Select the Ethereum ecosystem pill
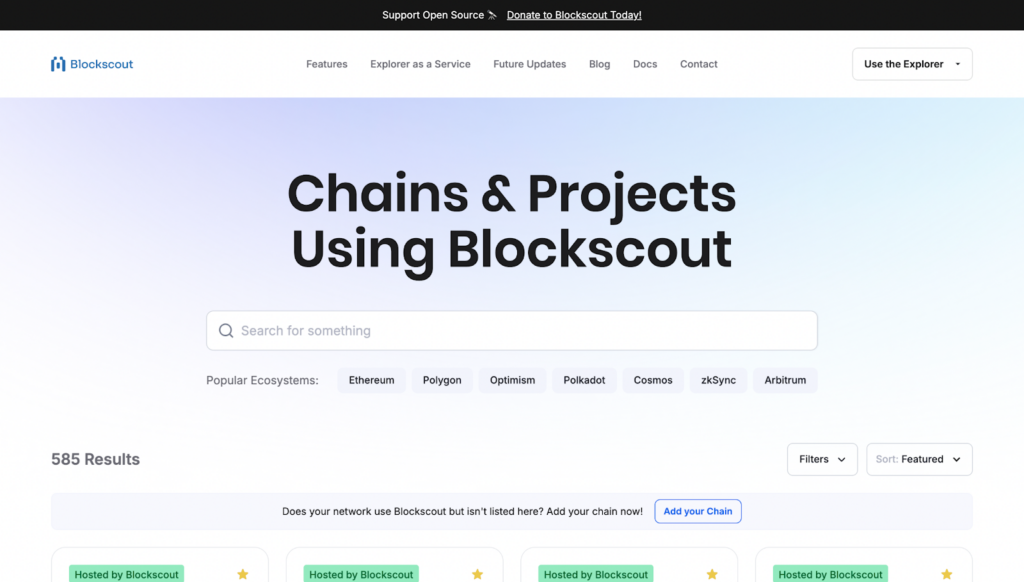1024x582 pixels. [371, 380]
